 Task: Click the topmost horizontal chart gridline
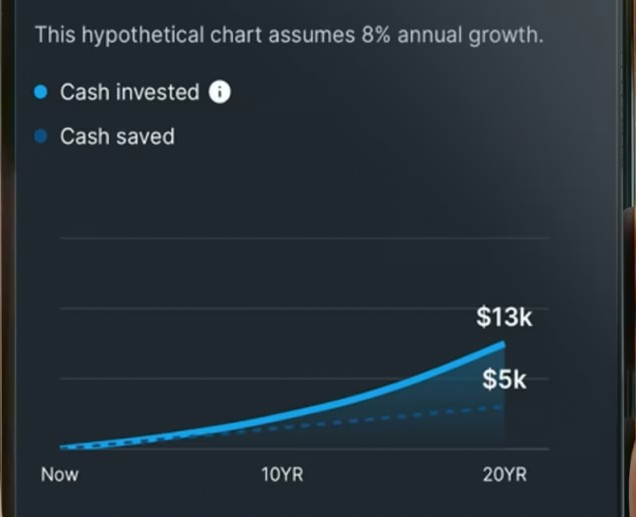click(300, 239)
